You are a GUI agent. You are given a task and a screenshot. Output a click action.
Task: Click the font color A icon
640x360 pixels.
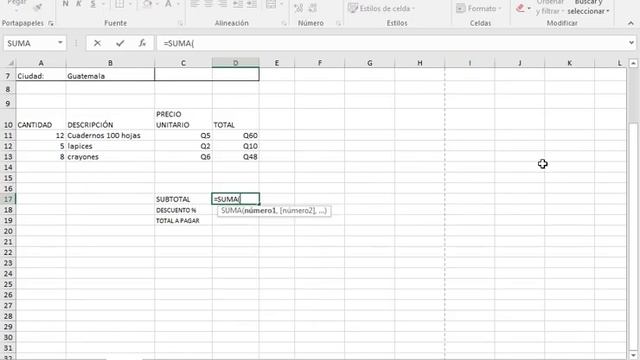(x=168, y=4)
